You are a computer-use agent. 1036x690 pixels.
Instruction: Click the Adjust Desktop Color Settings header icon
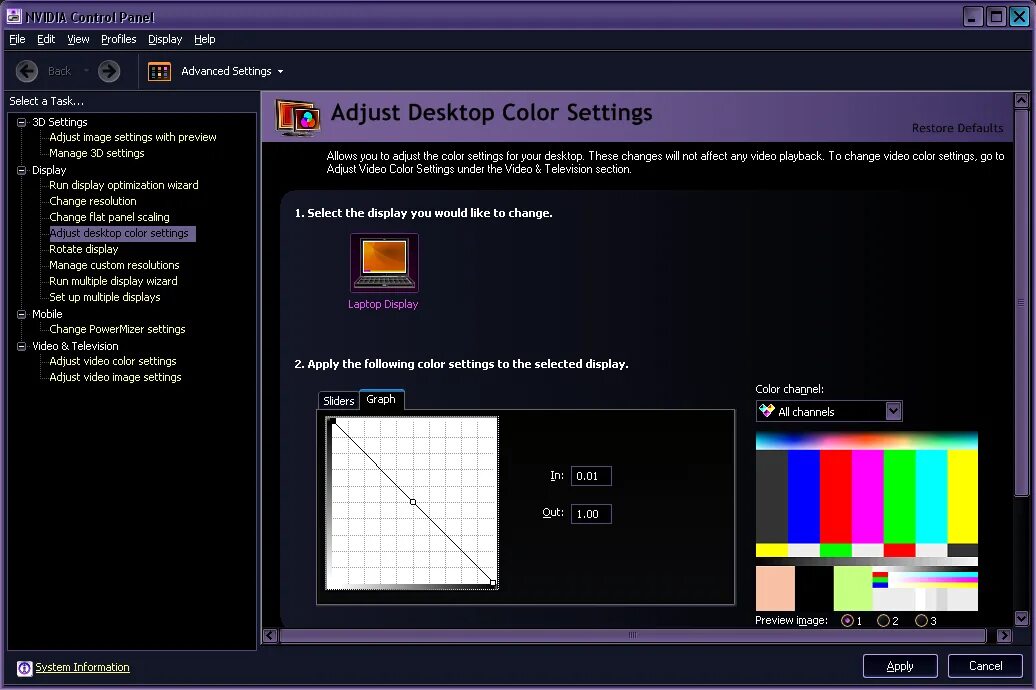click(298, 117)
